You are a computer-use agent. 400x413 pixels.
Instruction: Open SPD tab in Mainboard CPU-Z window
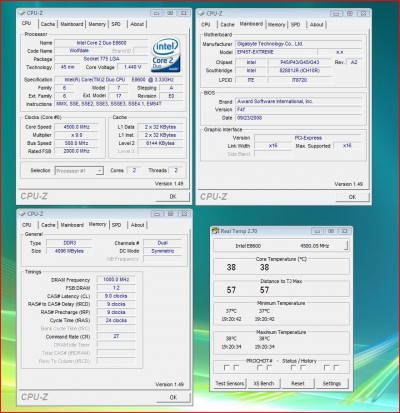[x=295, y=25]
